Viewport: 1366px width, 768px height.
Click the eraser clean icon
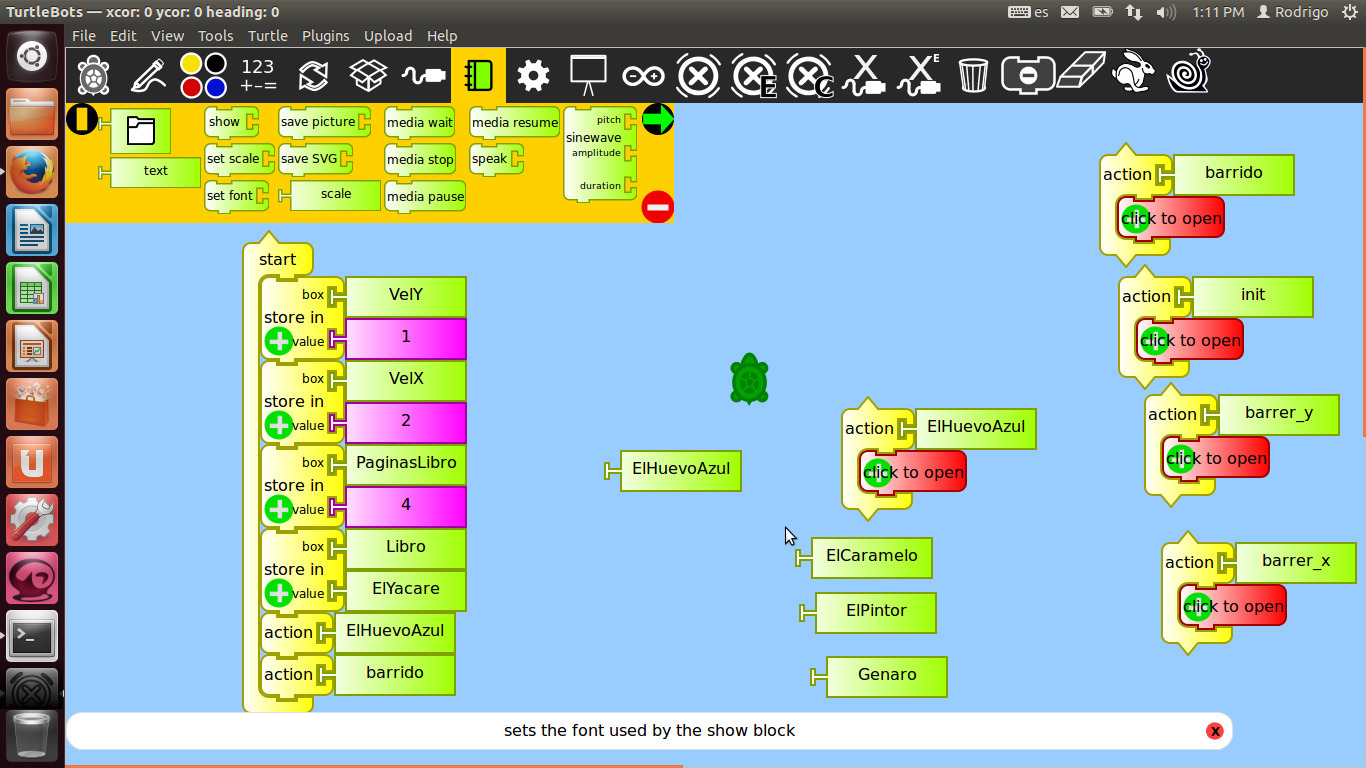point(1081,73)
